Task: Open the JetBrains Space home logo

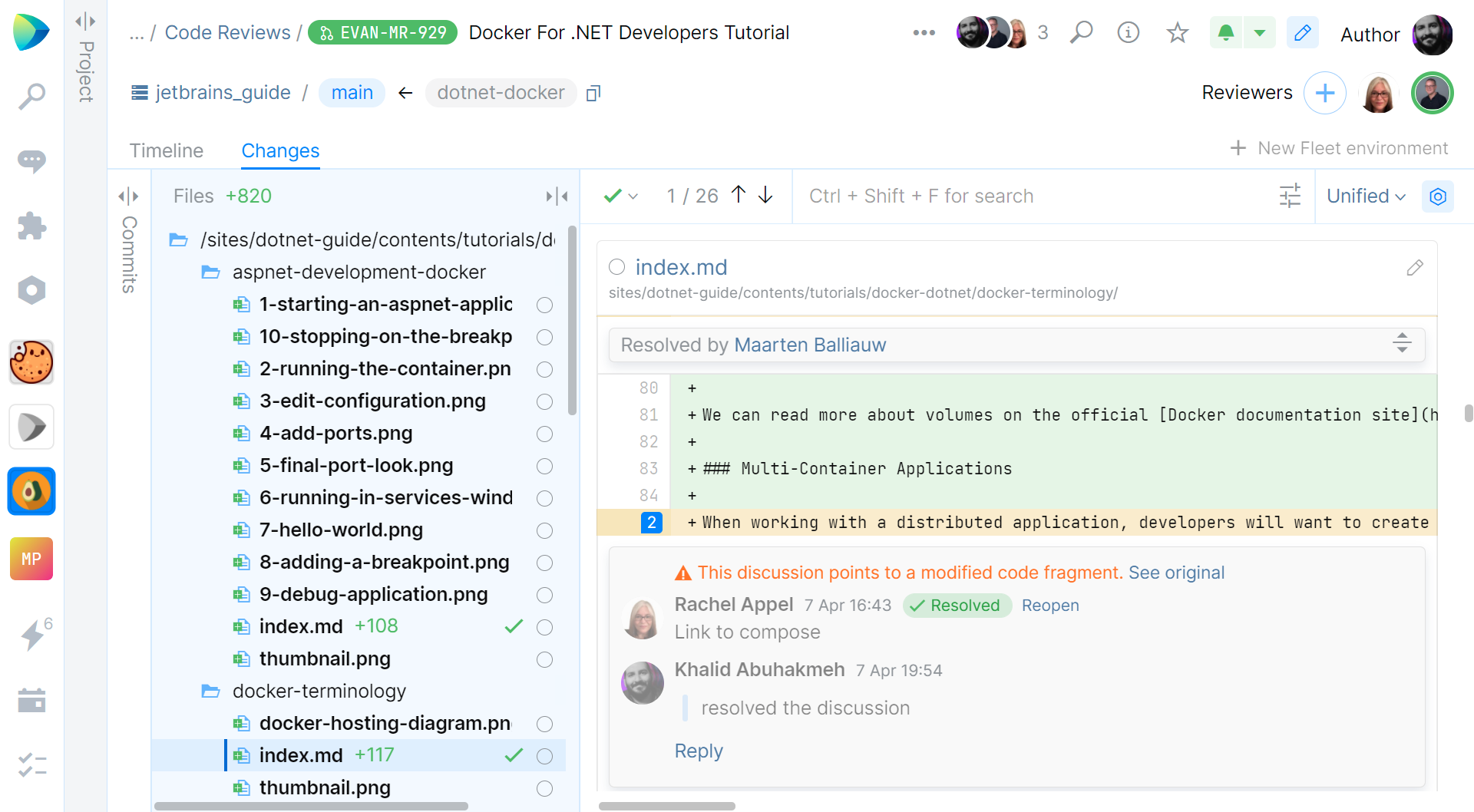Action: 31,32
